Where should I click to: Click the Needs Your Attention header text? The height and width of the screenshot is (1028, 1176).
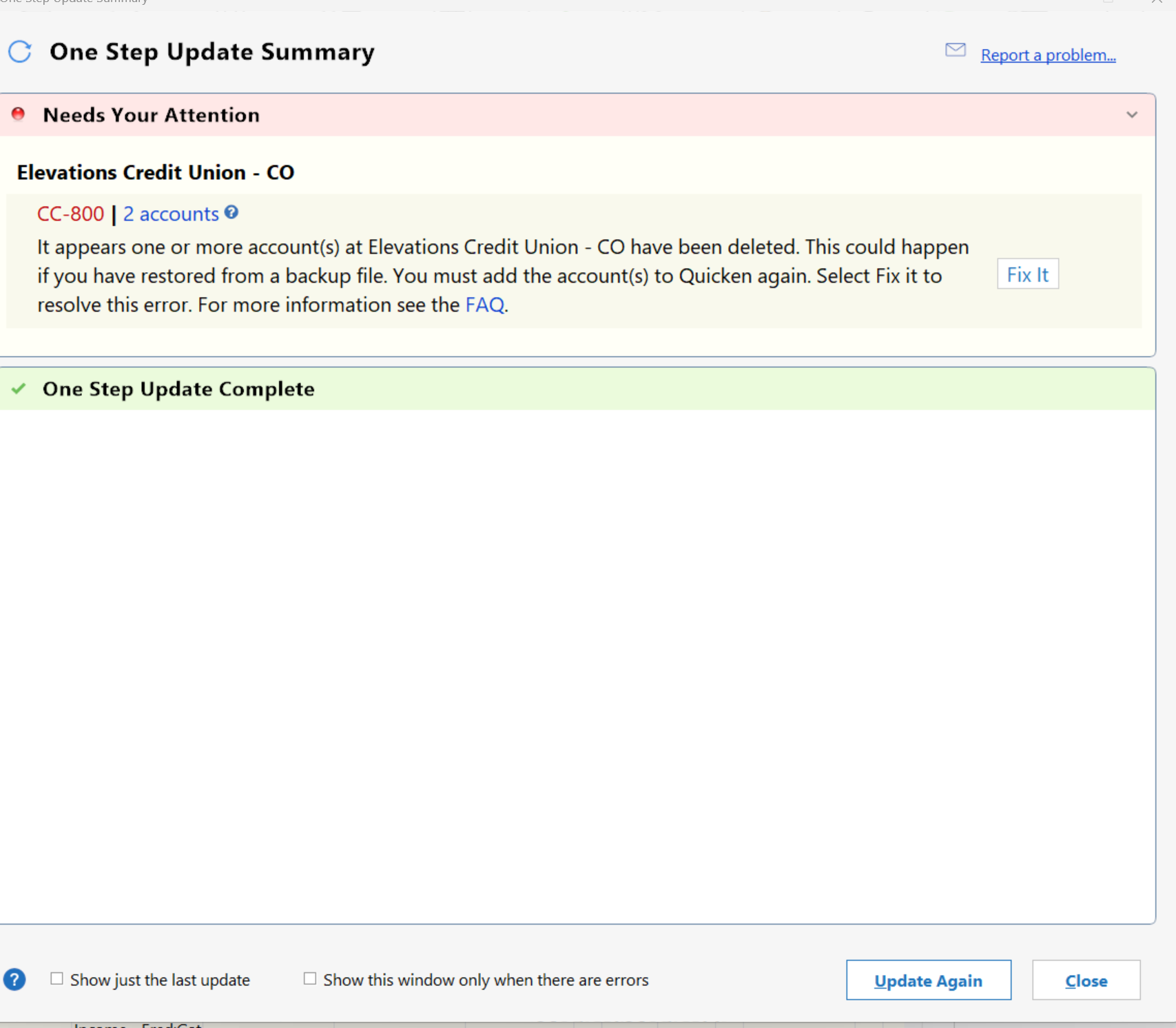[152, 115]
